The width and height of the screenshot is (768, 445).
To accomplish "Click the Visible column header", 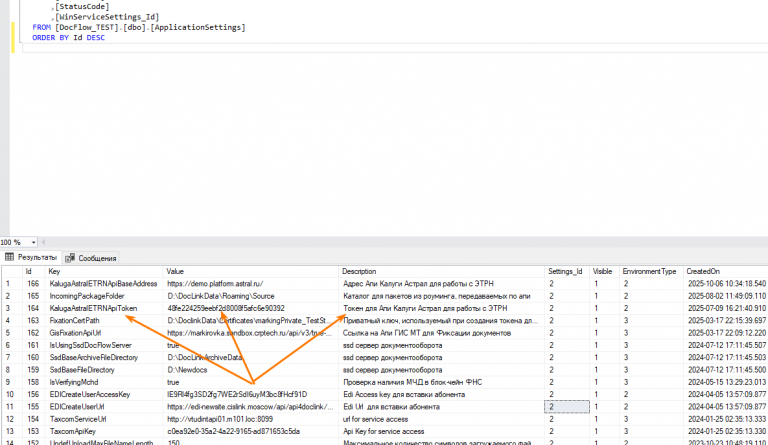I will tap(604, 271).
